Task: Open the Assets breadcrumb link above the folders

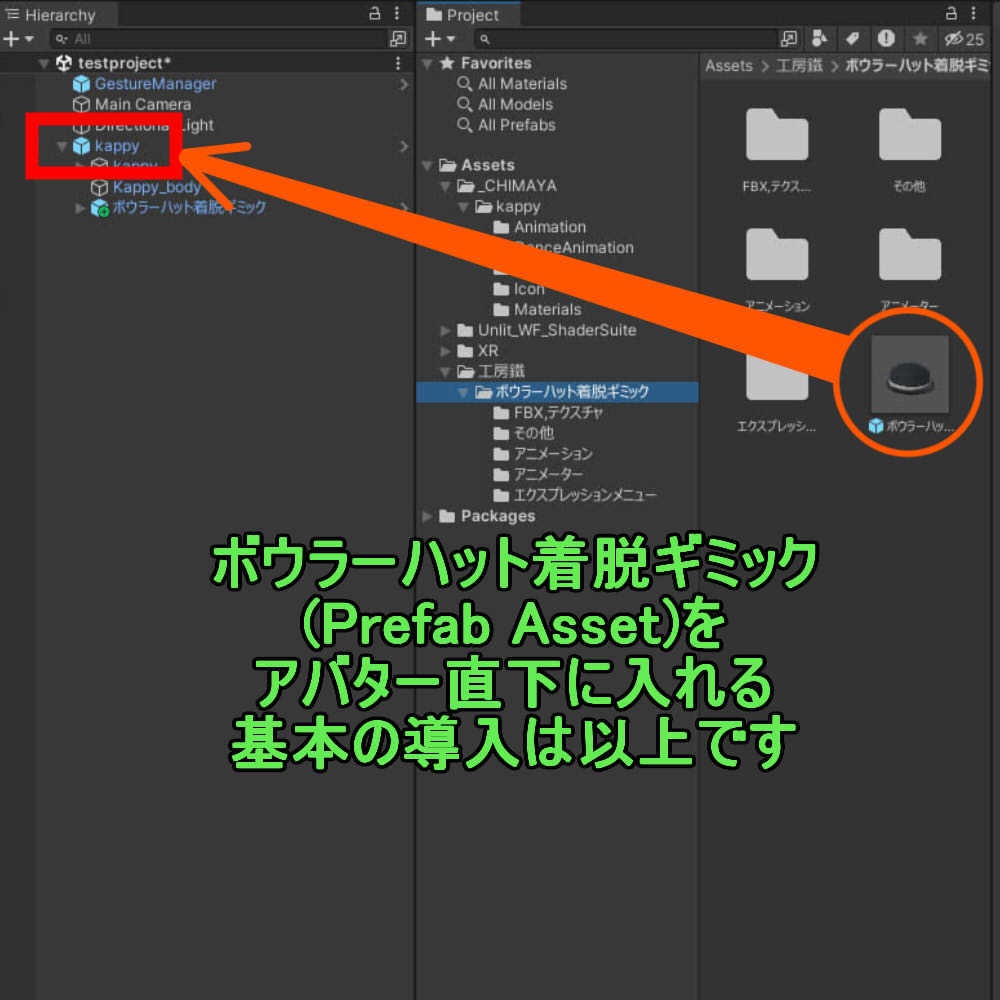Action: 727,65
